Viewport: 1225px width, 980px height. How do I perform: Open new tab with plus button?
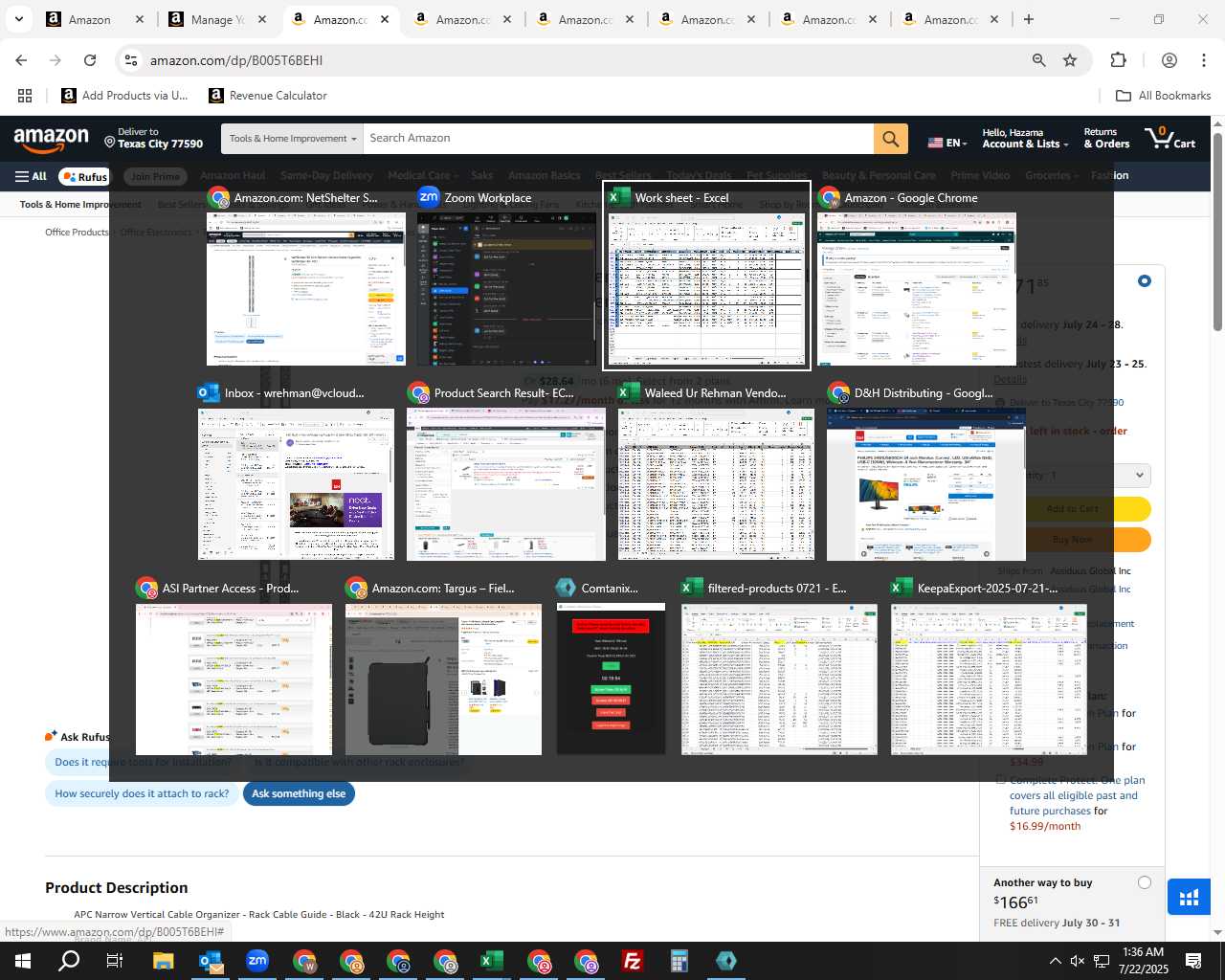point(1029,19)
